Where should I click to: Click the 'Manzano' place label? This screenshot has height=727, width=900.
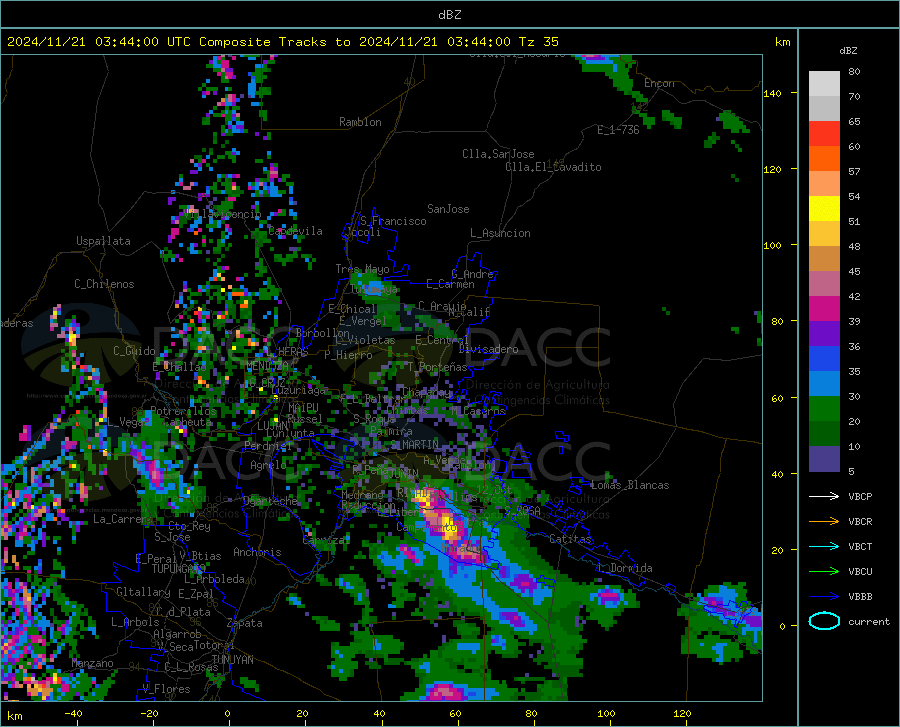pos(92,663)
